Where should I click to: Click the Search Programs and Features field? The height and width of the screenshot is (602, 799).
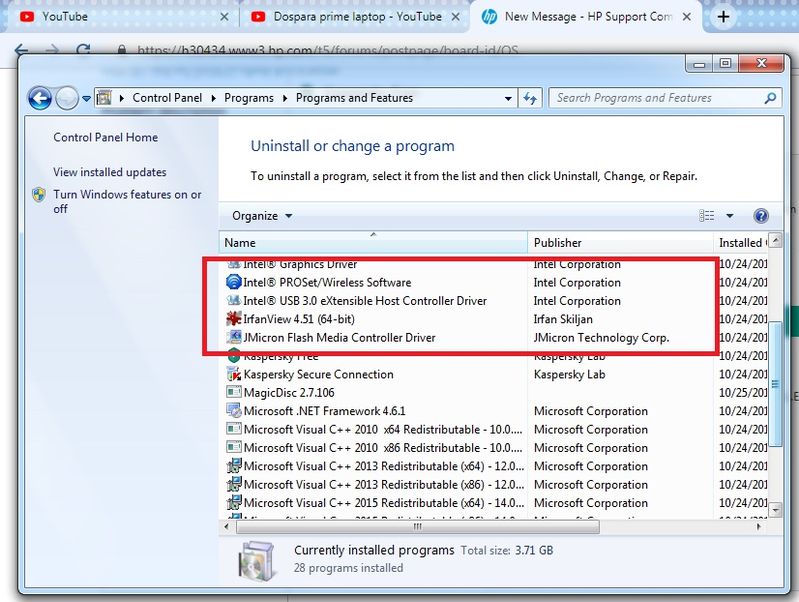pos(664,98)
